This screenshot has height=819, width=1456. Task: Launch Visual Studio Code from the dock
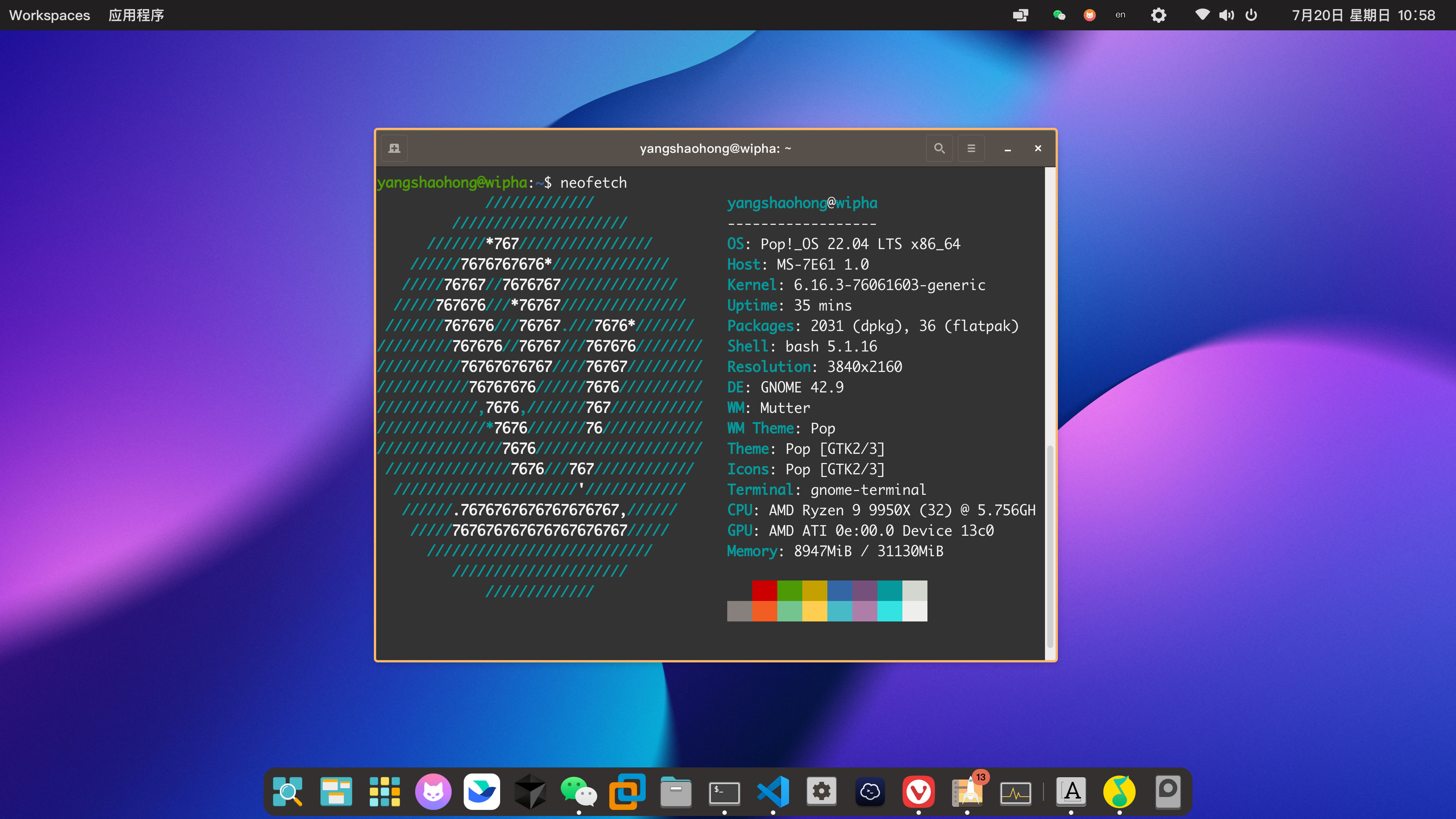coord(773,791)
